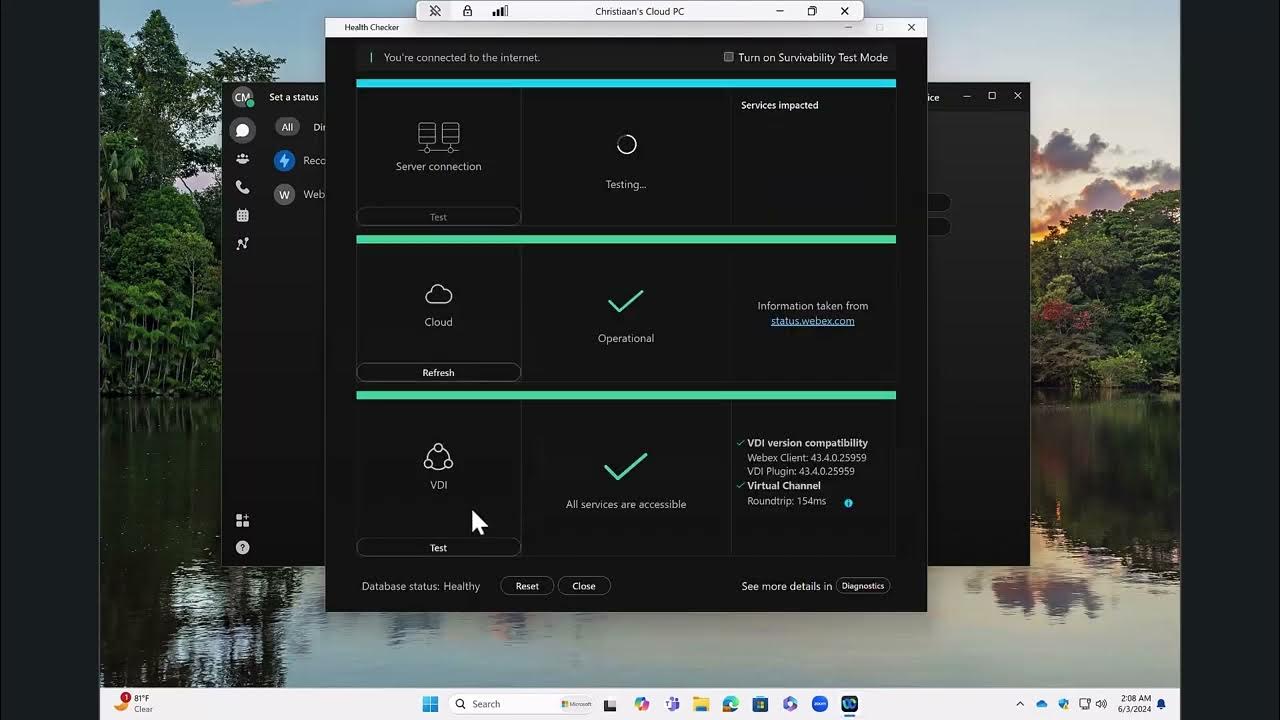
Task: Open the Webex Help icon
Action: (x=242, y=548)
